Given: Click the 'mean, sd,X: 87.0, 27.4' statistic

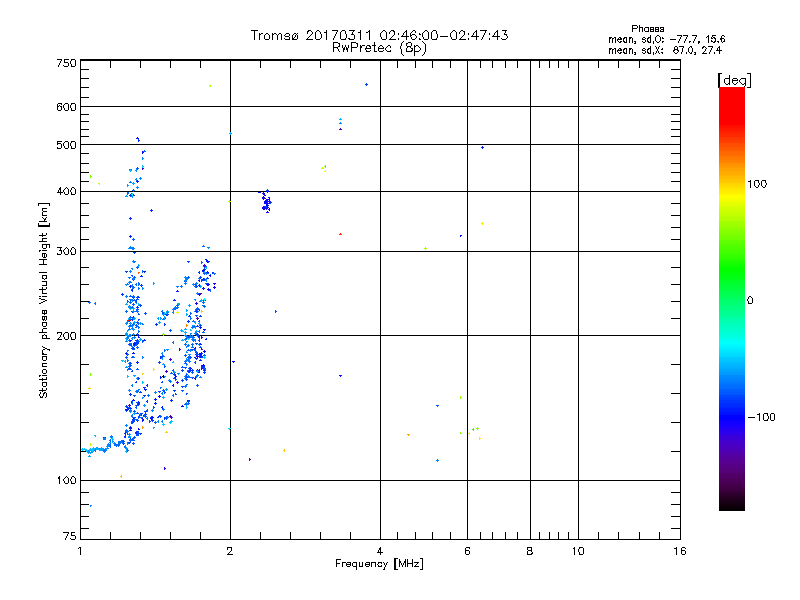Looking at the screenshot, I should click(x=665, y=50).
